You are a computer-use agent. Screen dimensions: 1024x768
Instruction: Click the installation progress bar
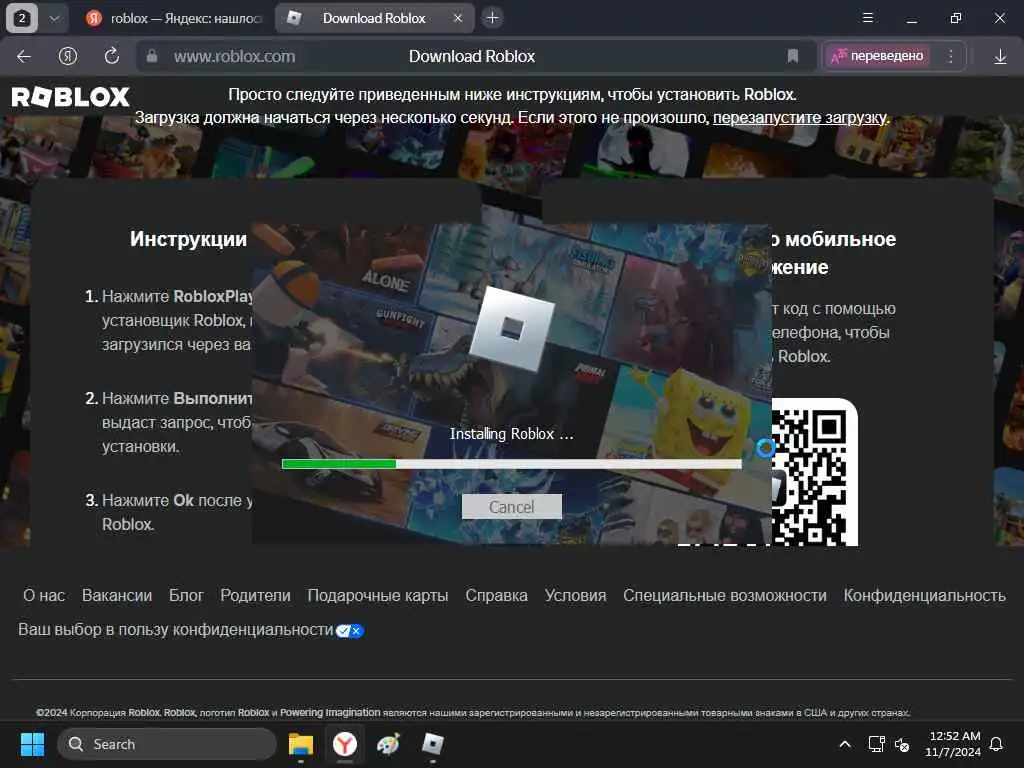(x=511, y=464)
